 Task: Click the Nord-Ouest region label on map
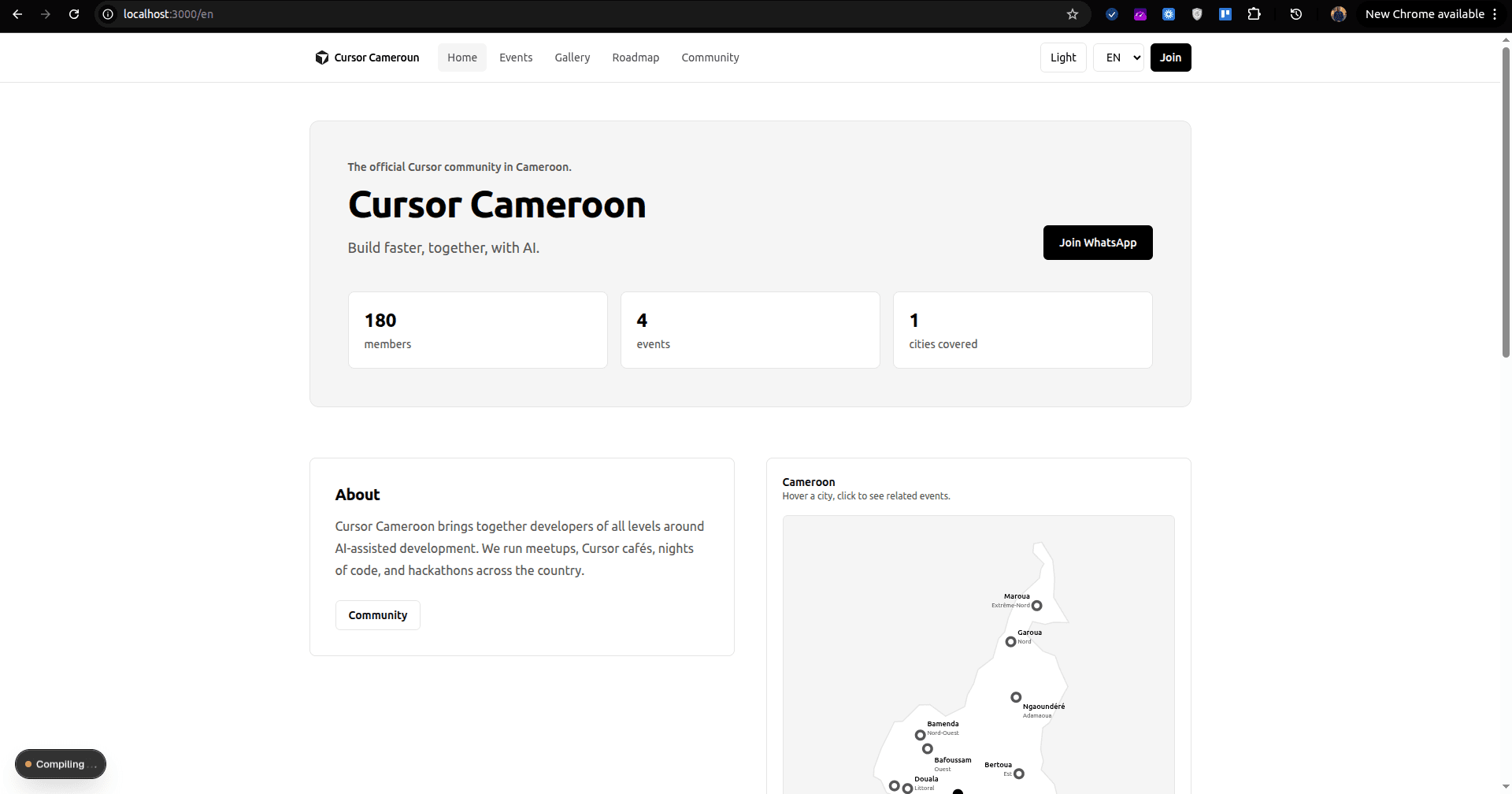tap(943, 733)
